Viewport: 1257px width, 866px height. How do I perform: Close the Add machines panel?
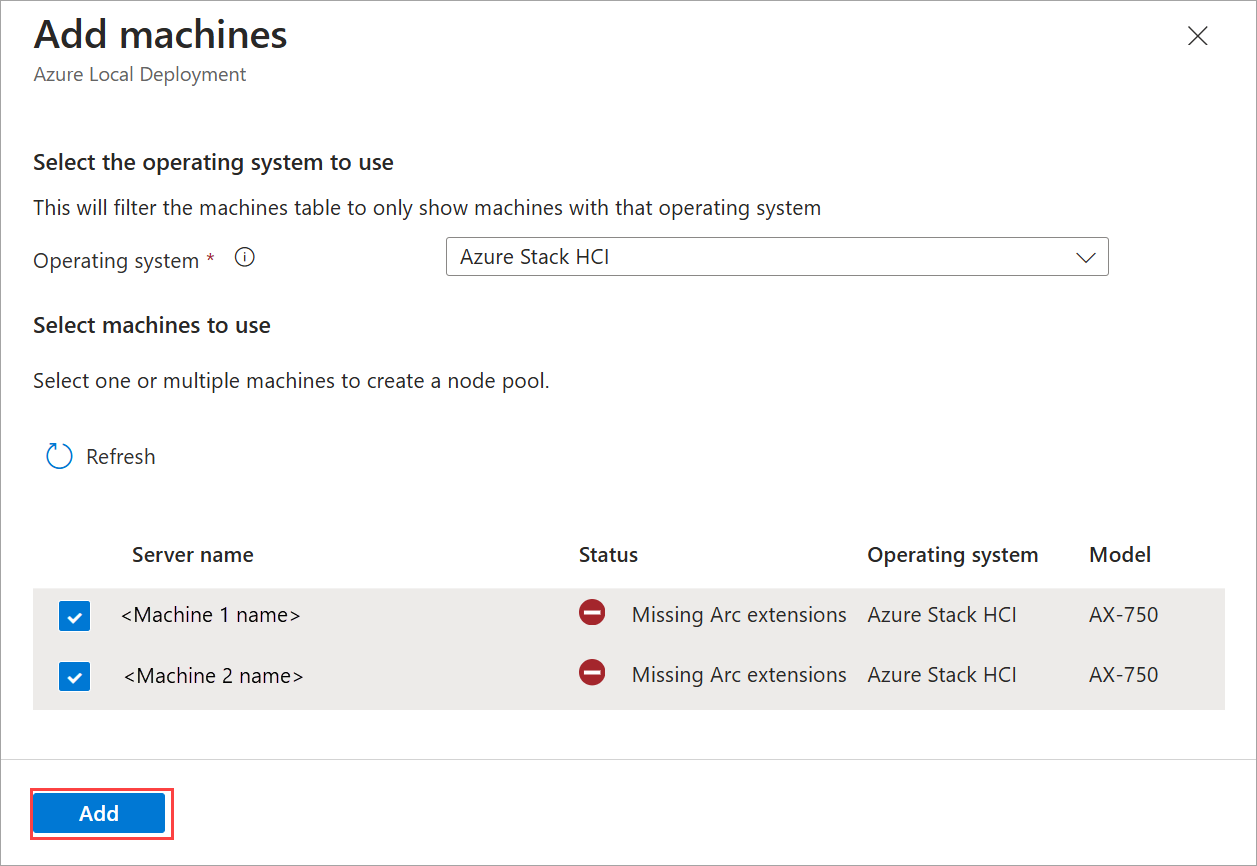(1197, 37)
